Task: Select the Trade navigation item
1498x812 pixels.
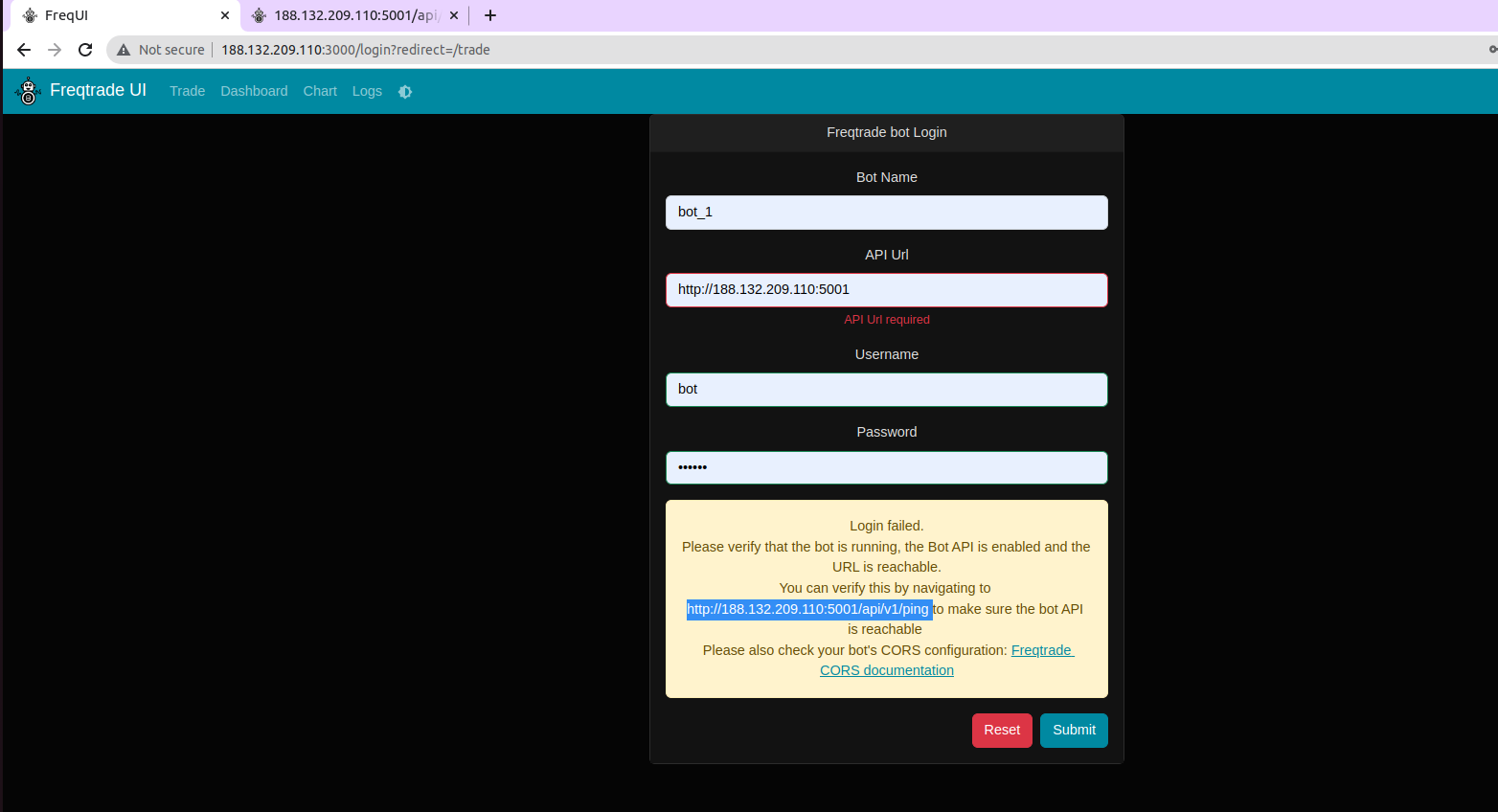Action: (x=187, y=91)
